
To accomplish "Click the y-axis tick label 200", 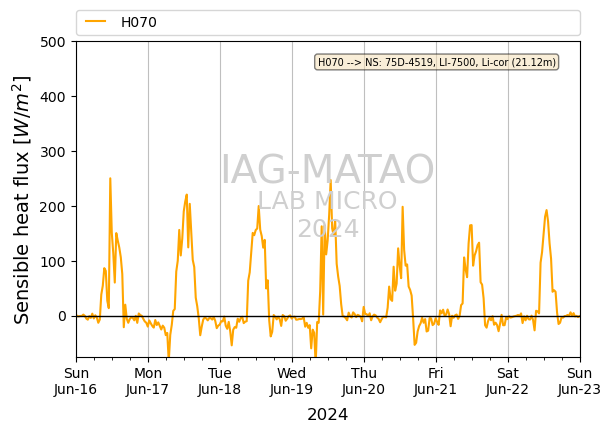I will (53, 207).
